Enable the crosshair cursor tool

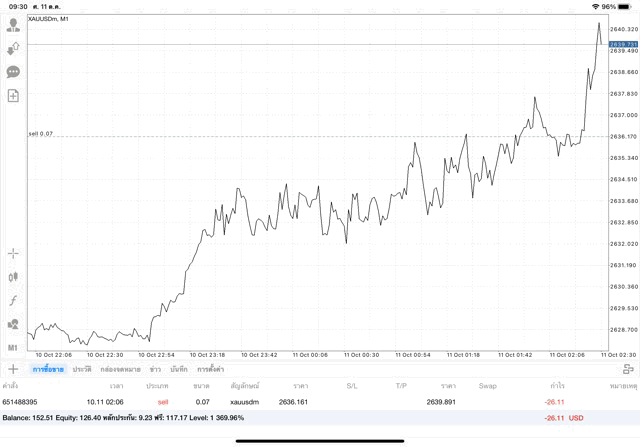click(x=13, y=254)
